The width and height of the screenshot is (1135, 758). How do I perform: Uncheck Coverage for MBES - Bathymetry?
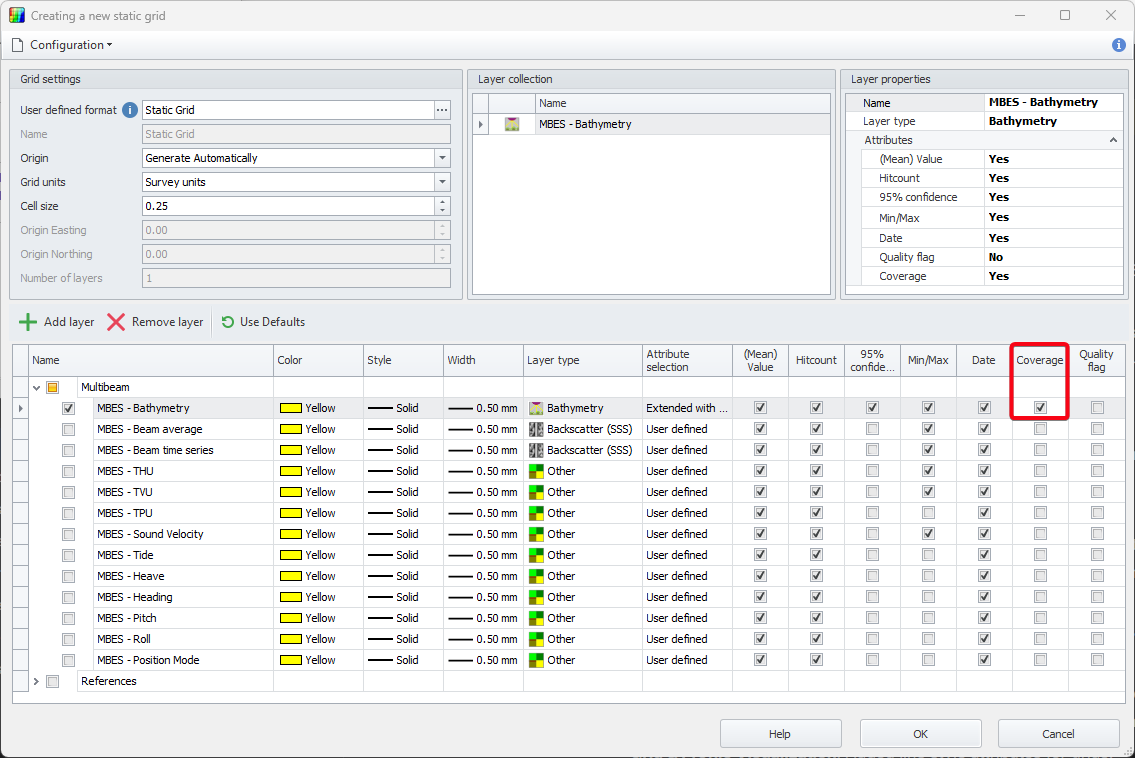pos(1040,408)
